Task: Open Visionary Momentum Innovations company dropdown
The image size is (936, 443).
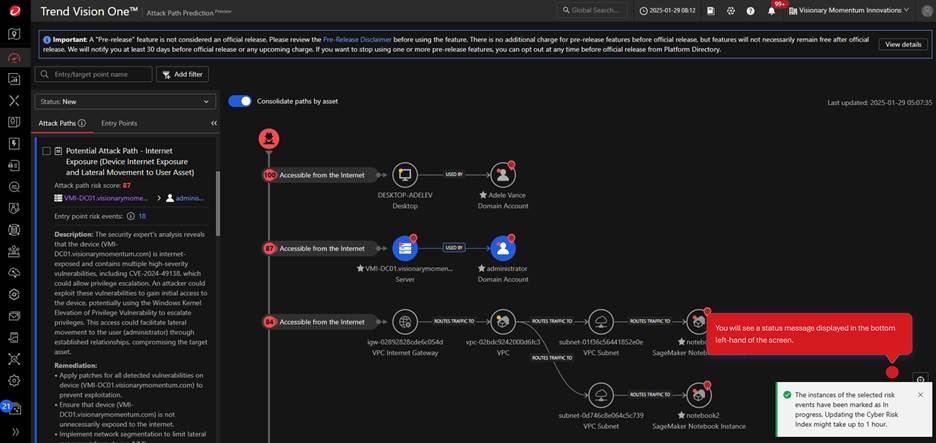Action: 849,10
